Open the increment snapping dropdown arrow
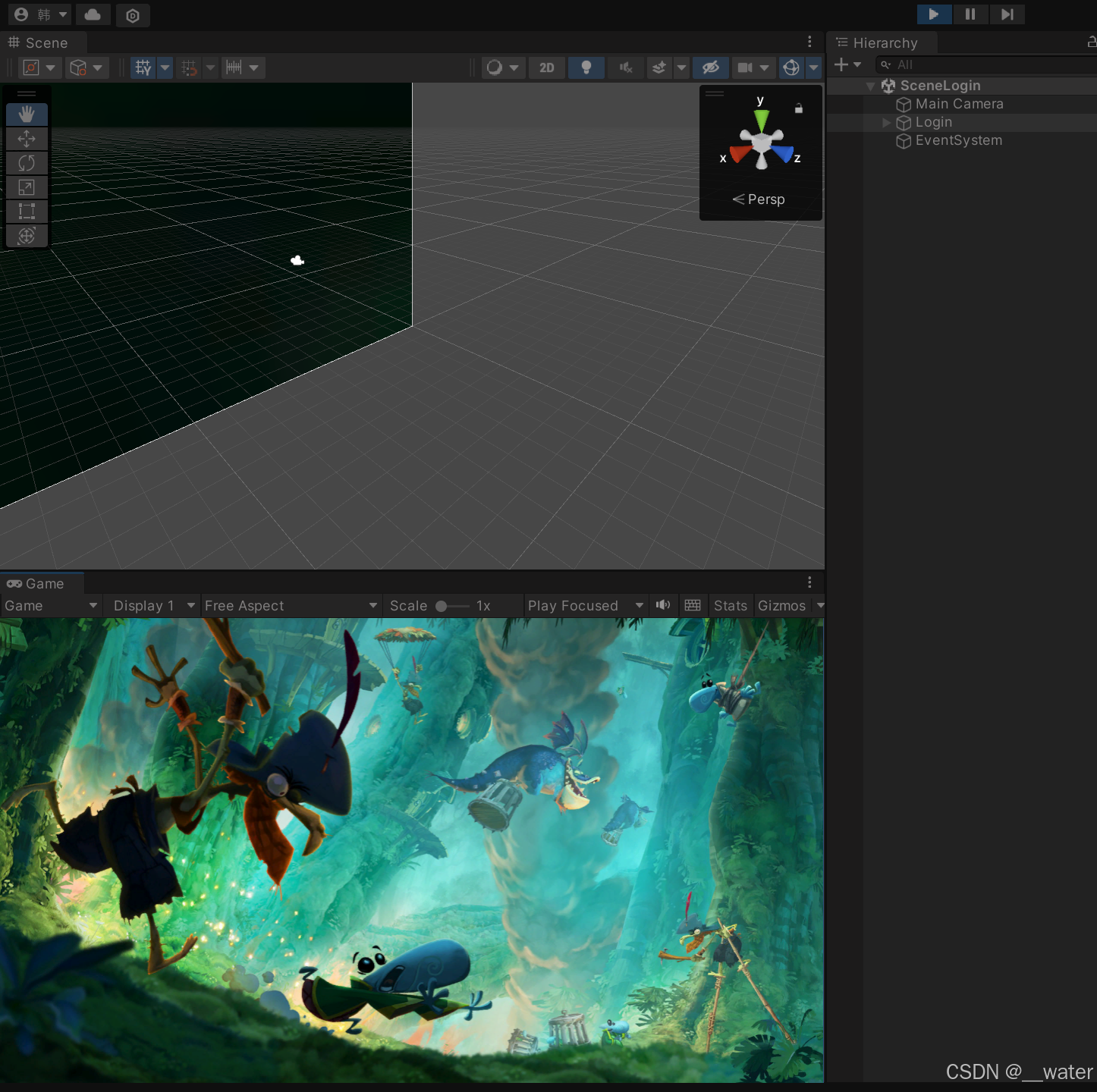 click(253, 67)
